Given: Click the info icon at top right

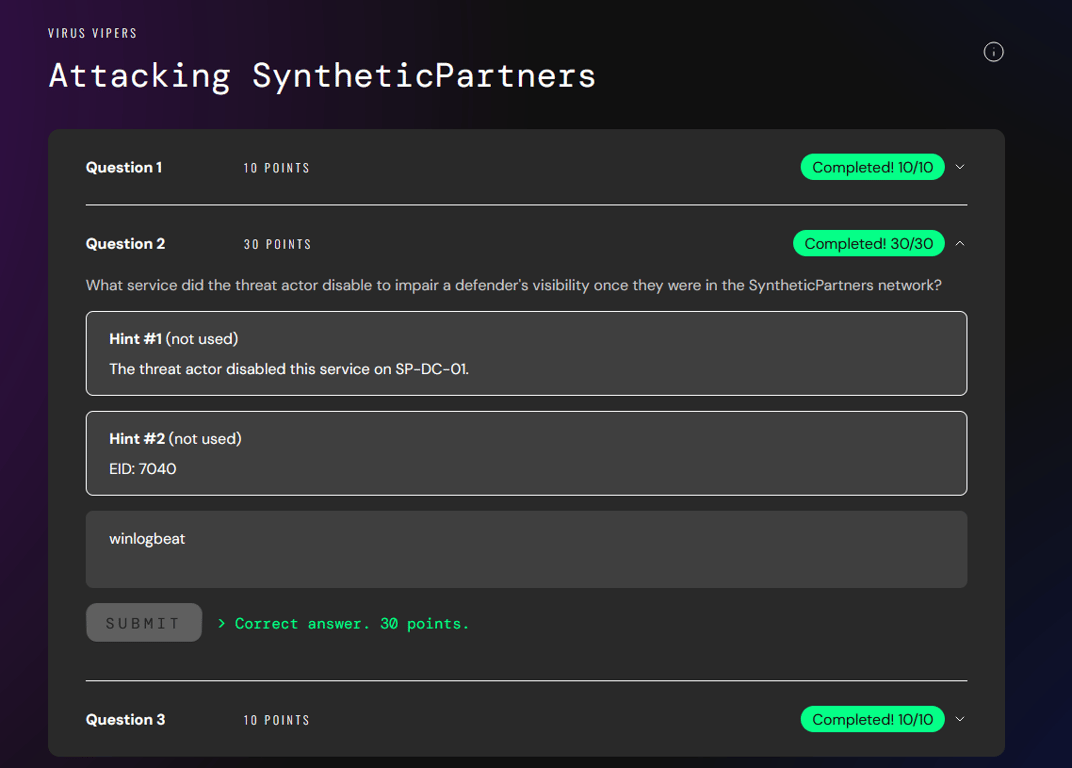Looking at the screenshot, I should 993,52.
